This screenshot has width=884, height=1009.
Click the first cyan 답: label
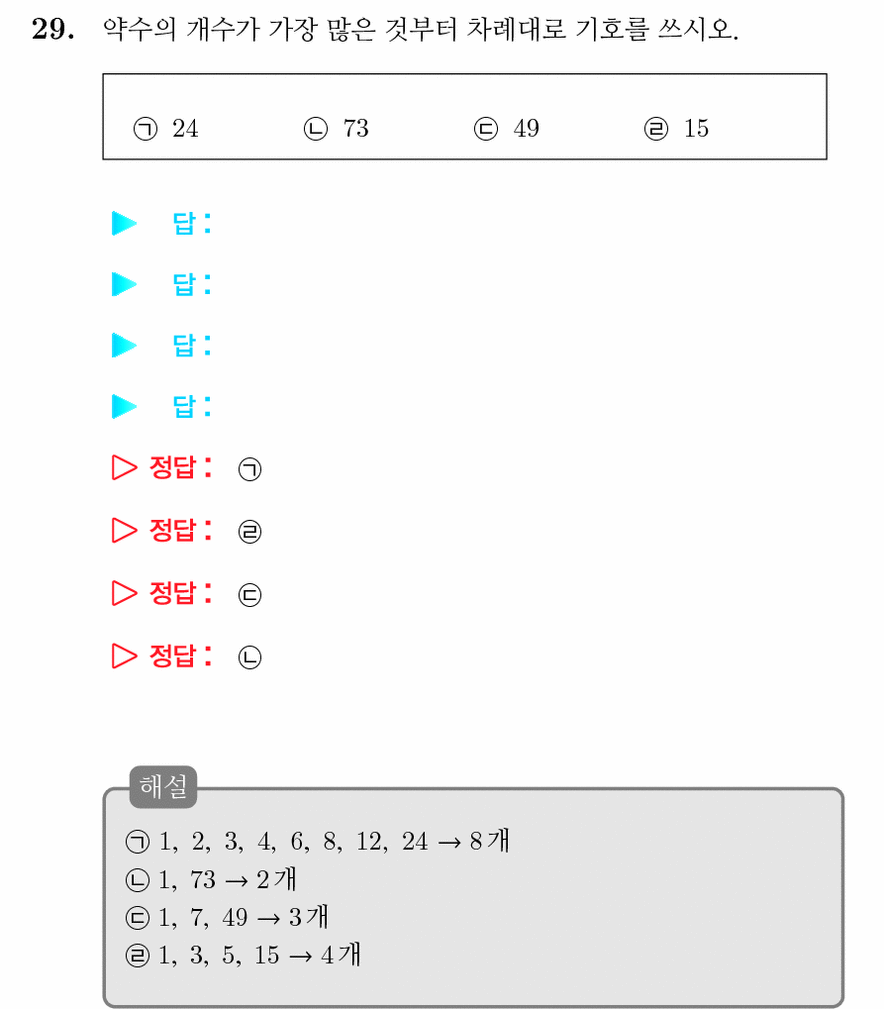(192, 223)
